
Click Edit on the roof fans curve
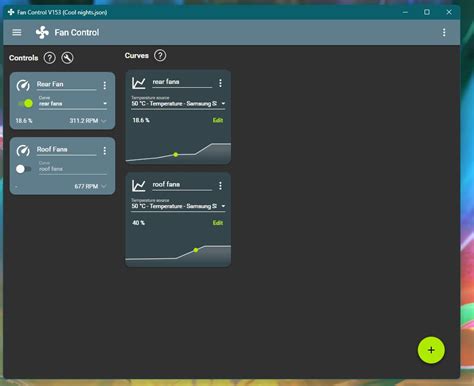pyautogui.click(x=218, y=223)
